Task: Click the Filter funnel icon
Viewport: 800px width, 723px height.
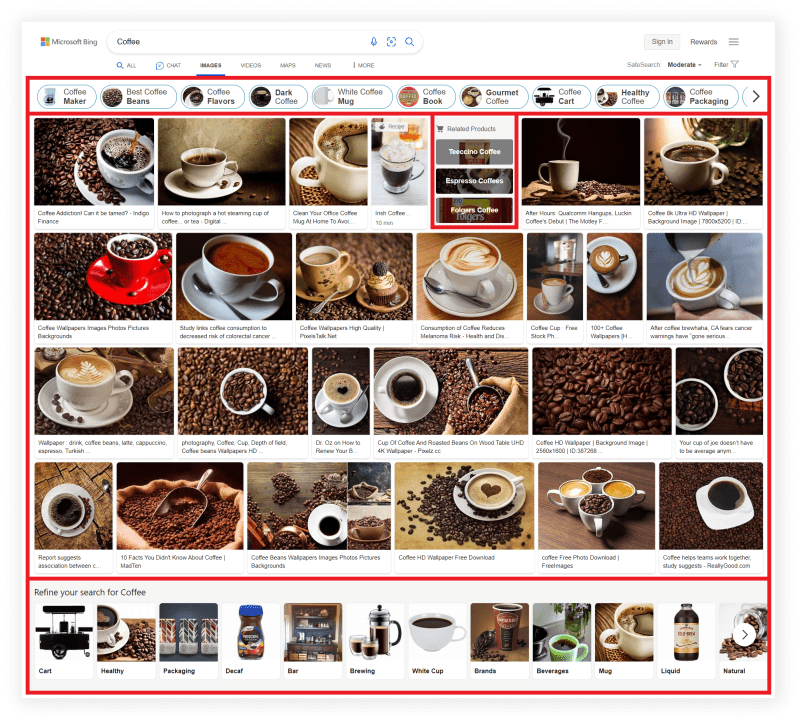Action: 735,63
